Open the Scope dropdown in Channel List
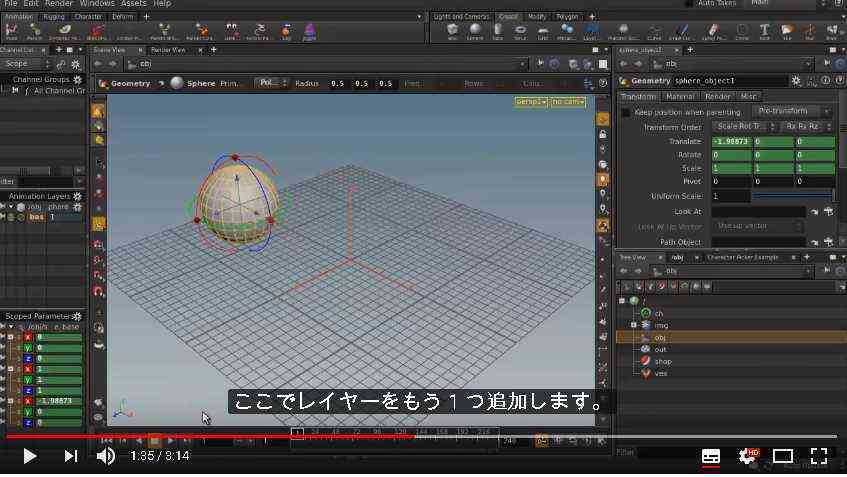The height and width of the screenshot is (477, 847). click(x=26, y=64)
